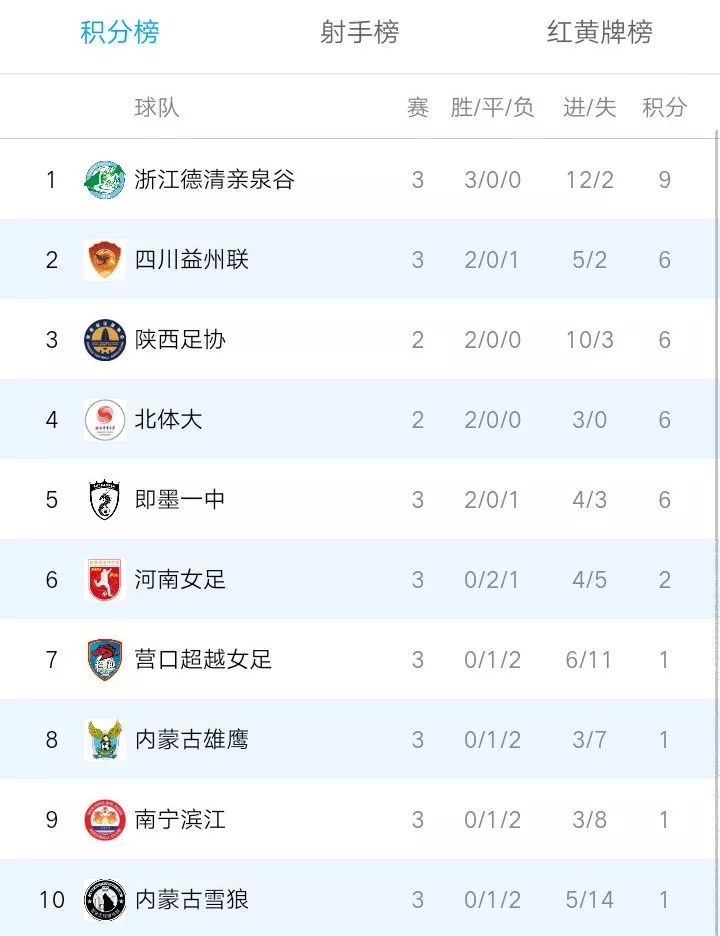Open the 红黄牌榜 tab
This screenshot has width=720, height=936.
pyautogui.click(x=599, y=32)
